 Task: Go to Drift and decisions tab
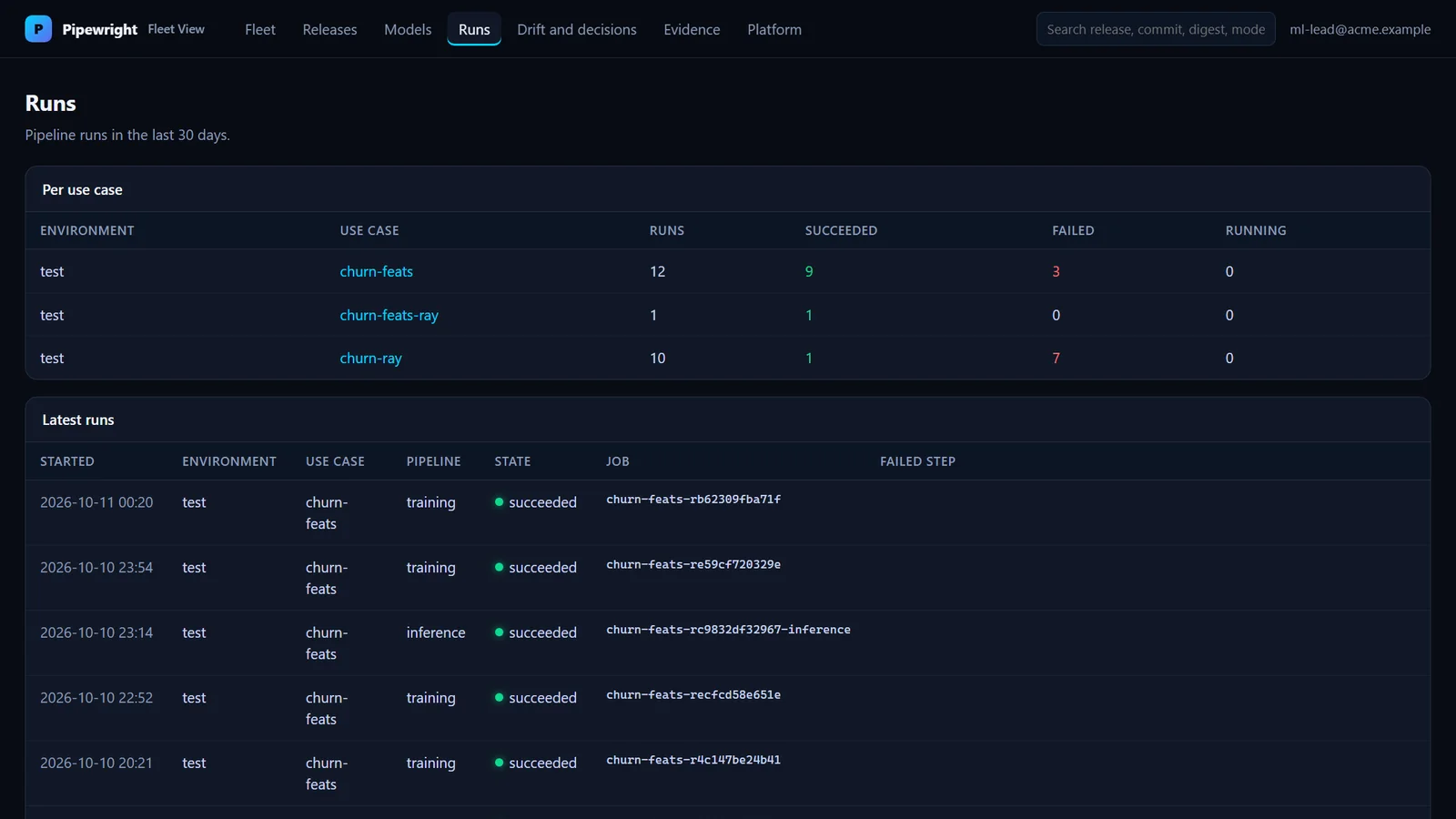click(577, 29)
